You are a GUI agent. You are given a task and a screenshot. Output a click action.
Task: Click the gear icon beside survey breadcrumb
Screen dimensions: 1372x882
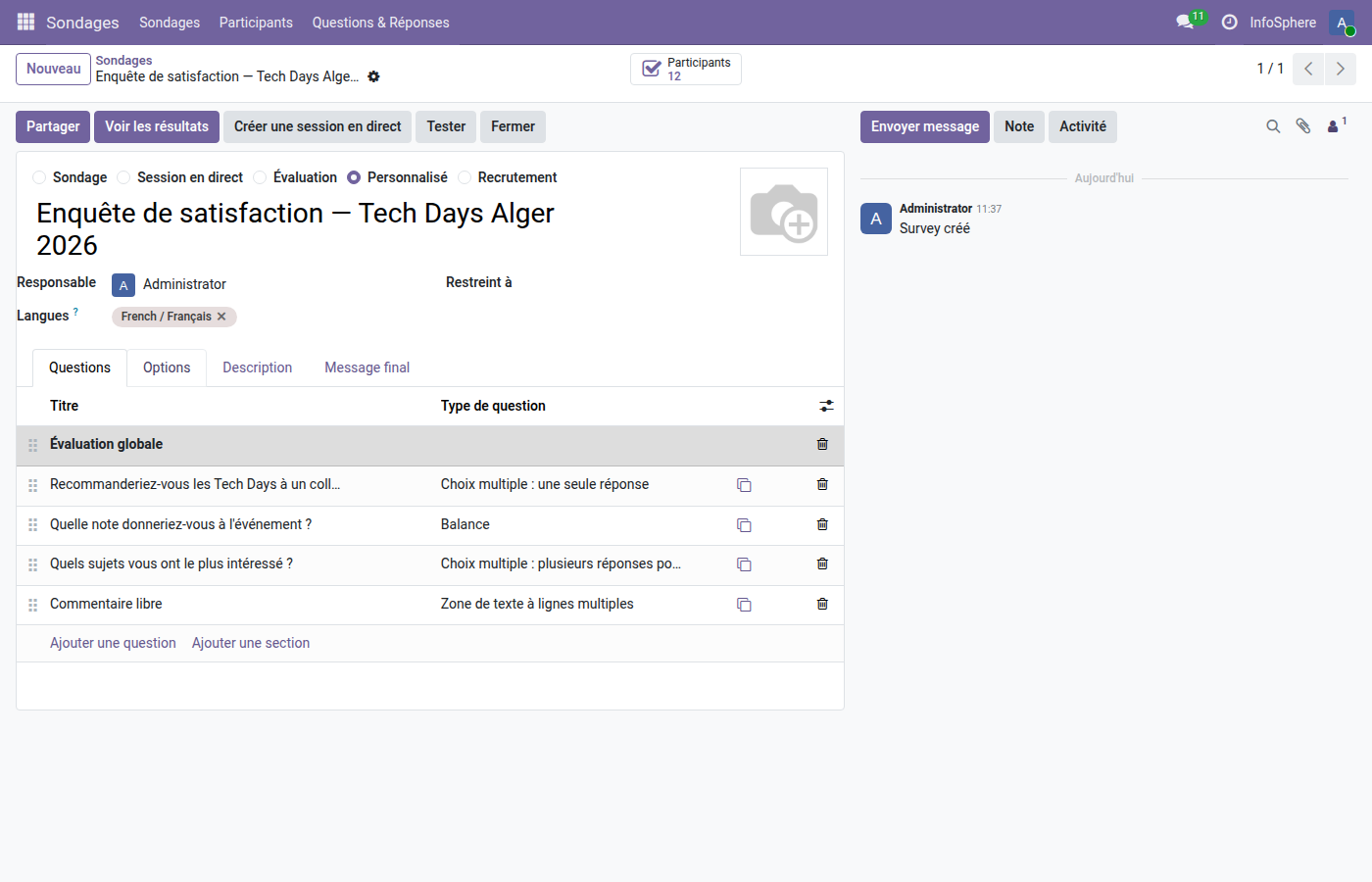click(373, 76)
